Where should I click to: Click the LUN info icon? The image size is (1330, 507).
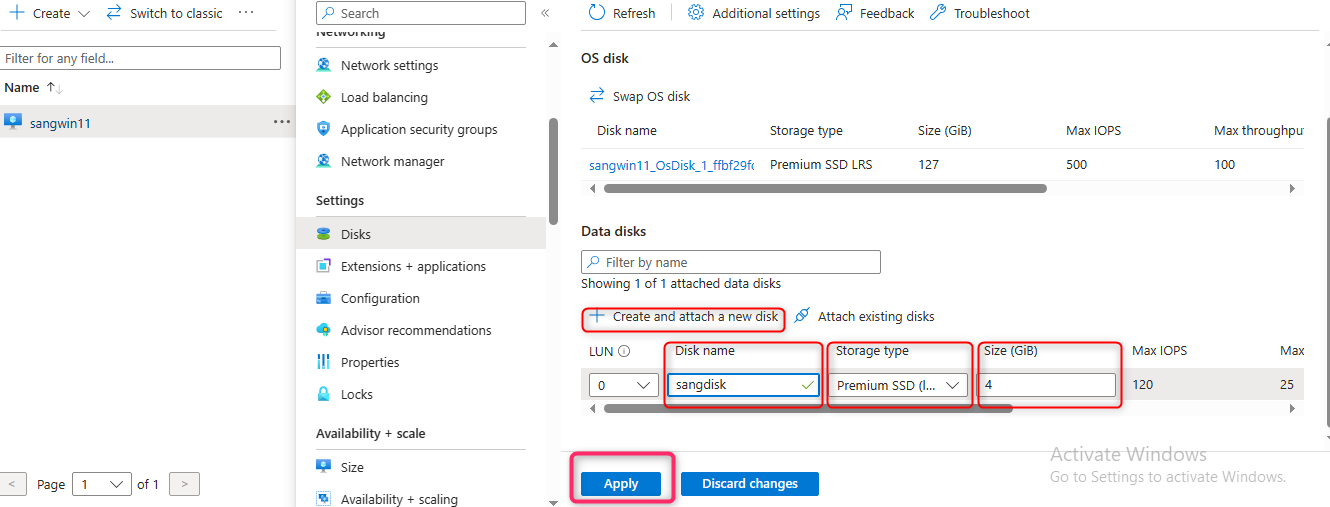(625, 351)
